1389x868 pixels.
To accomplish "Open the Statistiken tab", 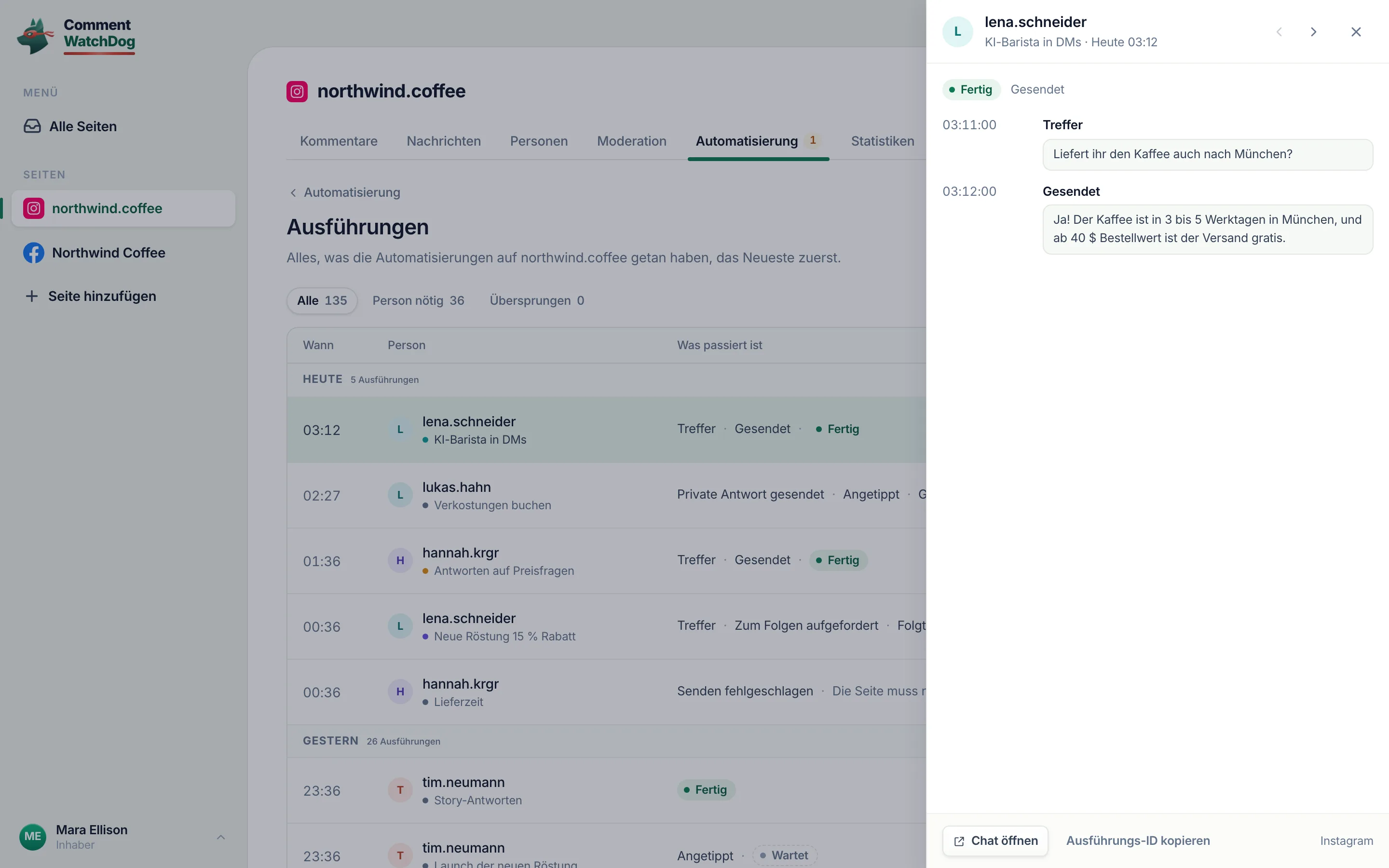I will pos(882,141).
